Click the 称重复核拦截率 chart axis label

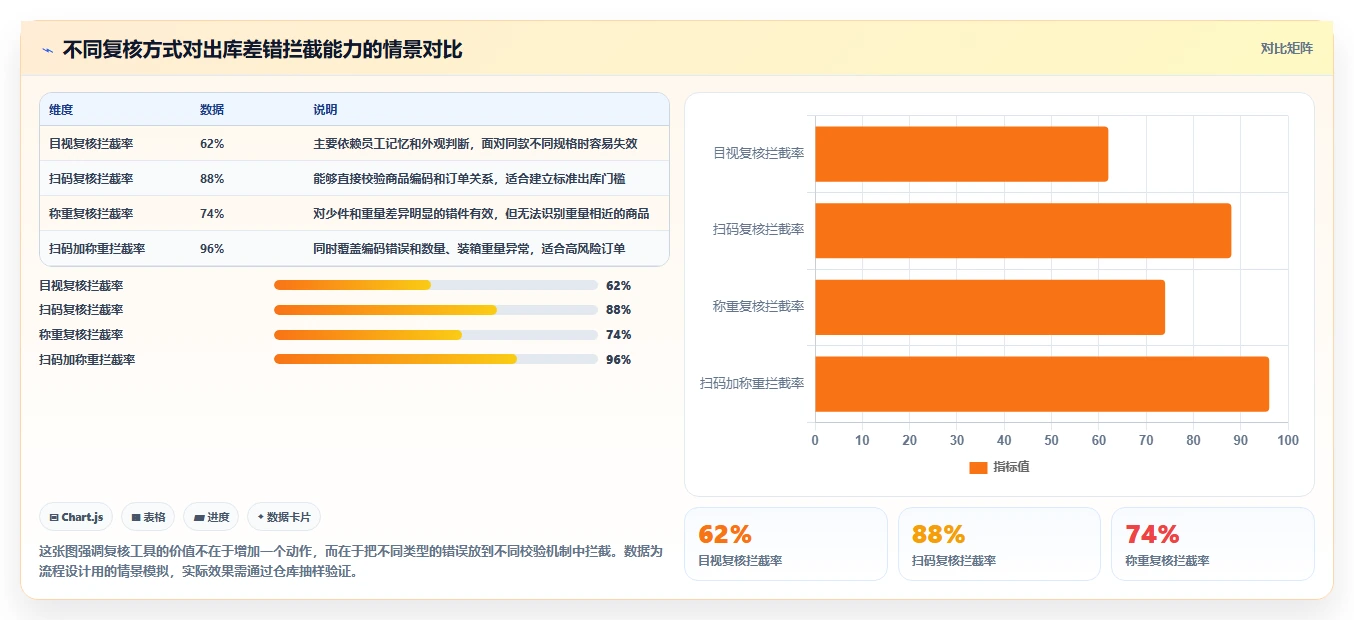758,307
